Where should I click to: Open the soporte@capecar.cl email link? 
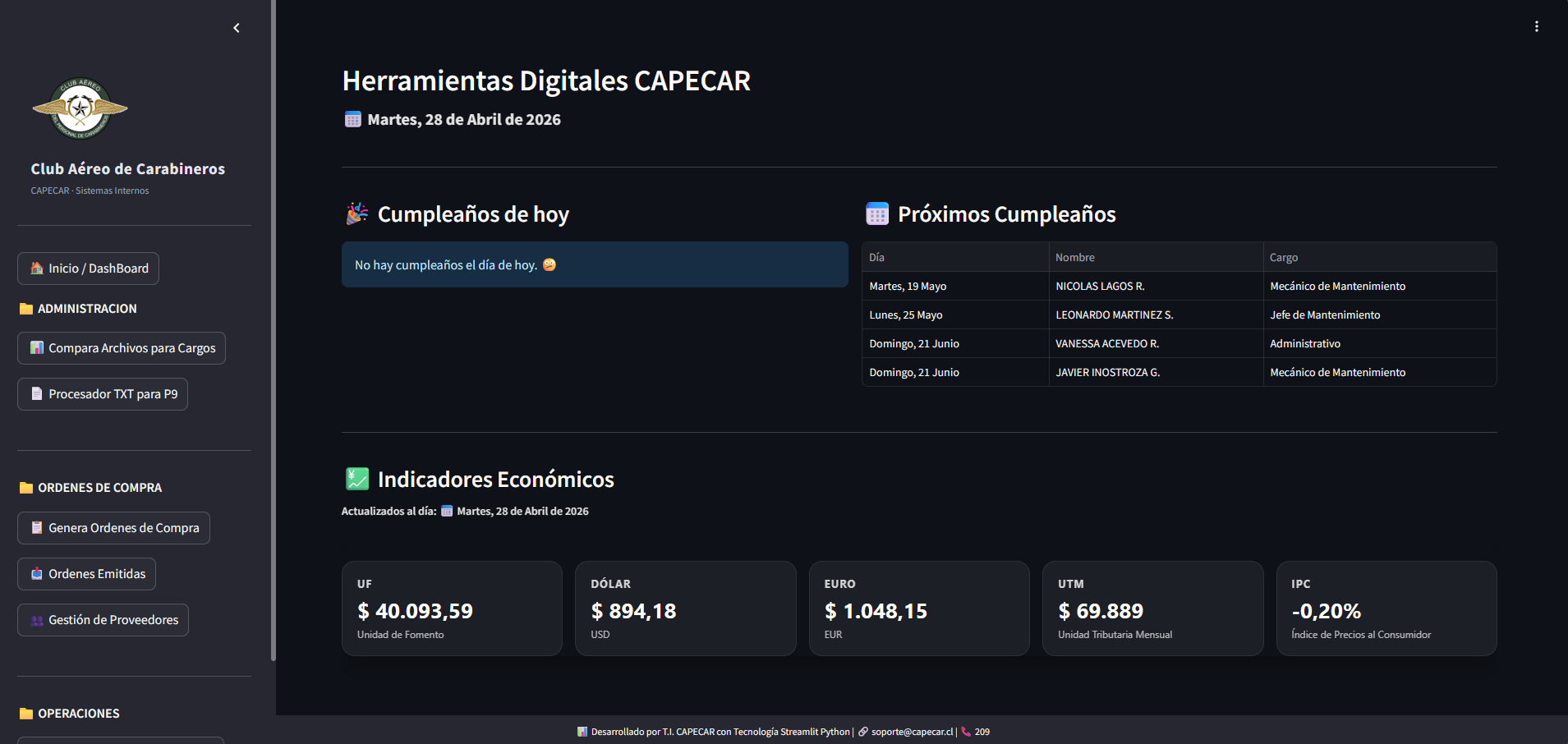pos(911,731)
